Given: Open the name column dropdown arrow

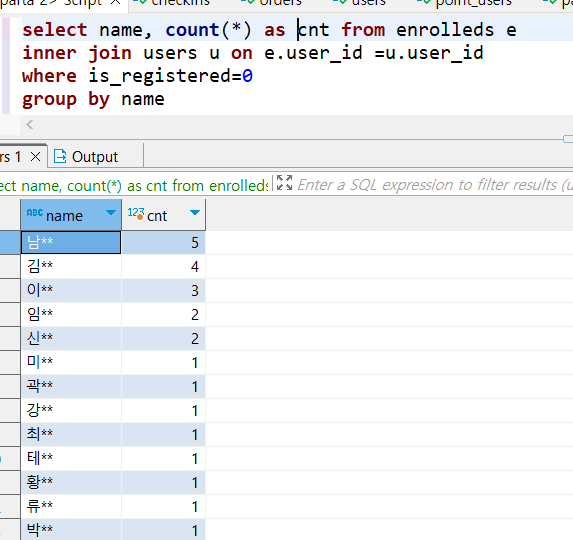Looking at the screenshot, I should 111,212.
